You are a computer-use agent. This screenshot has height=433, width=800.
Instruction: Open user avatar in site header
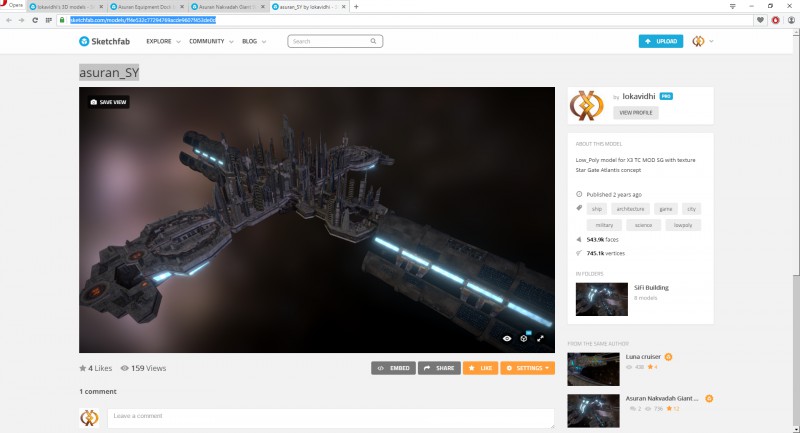click(698, 41)
